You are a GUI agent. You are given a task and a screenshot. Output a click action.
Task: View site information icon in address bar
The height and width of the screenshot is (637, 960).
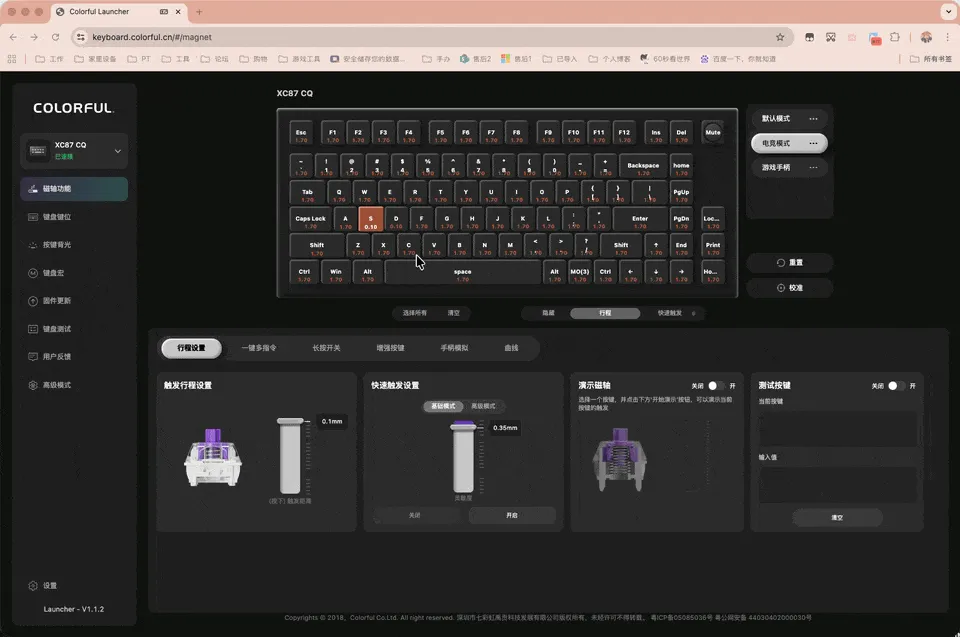(80, 37)
